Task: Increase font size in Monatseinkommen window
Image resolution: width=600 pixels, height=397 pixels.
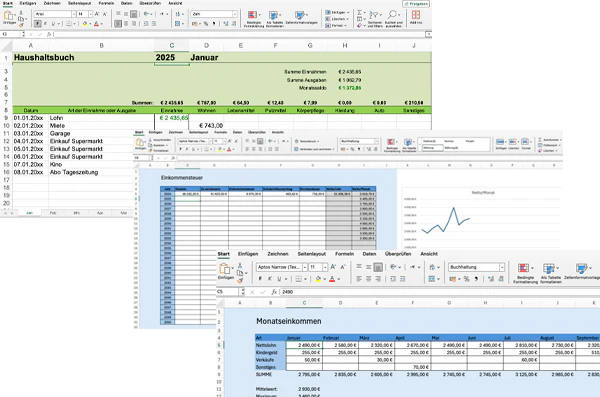Action: tap(333, 267)
